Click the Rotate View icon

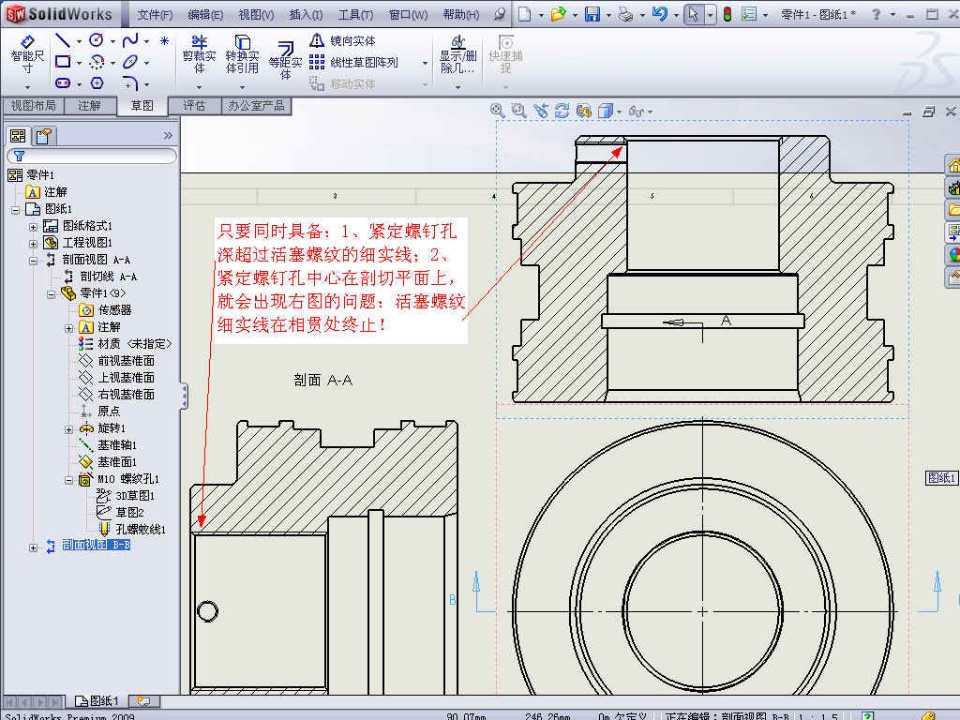(x=561, y=111)
